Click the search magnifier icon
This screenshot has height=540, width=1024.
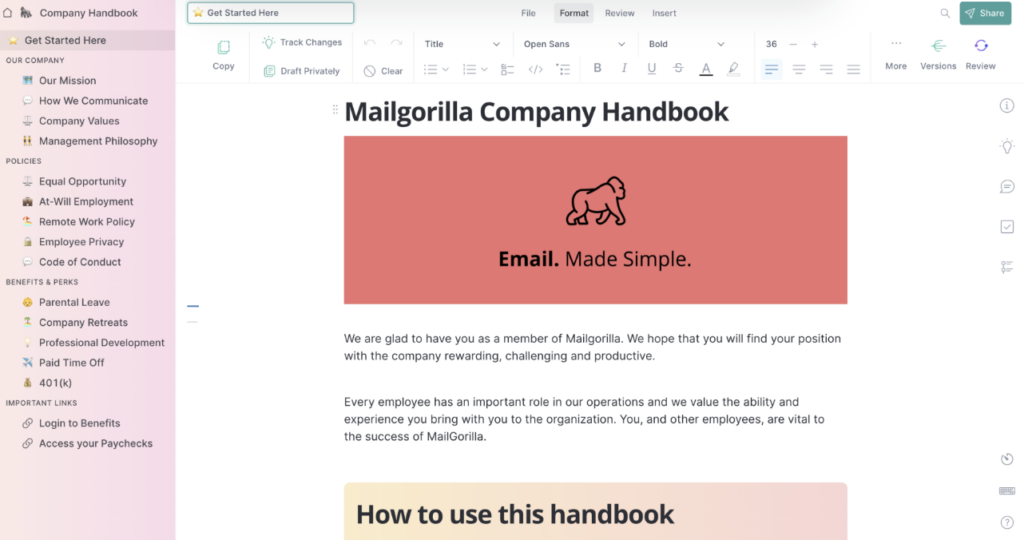(945, 13)
